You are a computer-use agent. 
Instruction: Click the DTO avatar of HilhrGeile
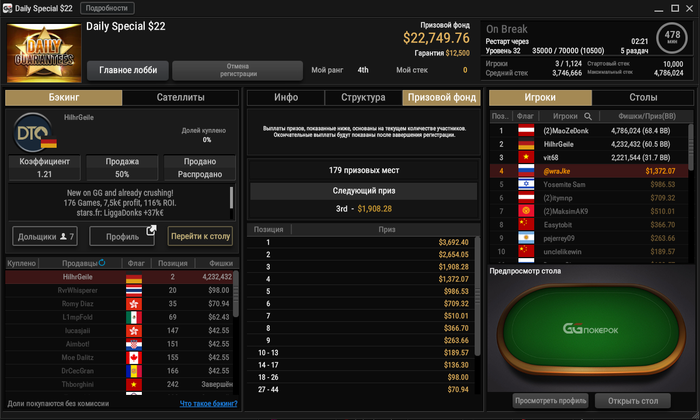[33, 133]
